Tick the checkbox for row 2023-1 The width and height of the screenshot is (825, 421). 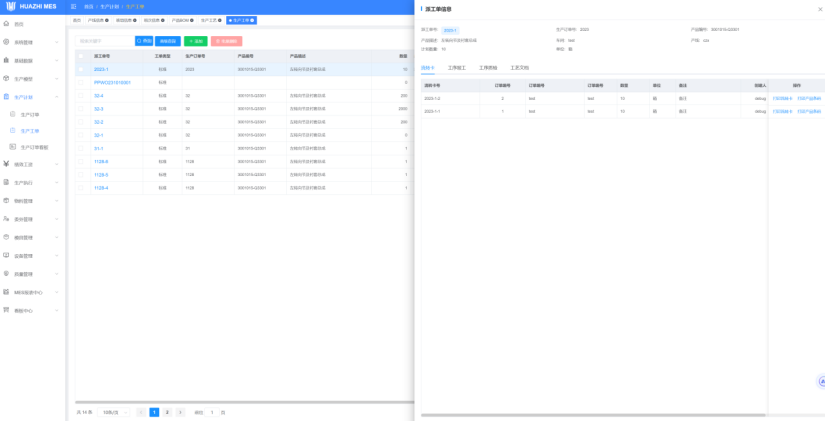click(x=82, y=70)
